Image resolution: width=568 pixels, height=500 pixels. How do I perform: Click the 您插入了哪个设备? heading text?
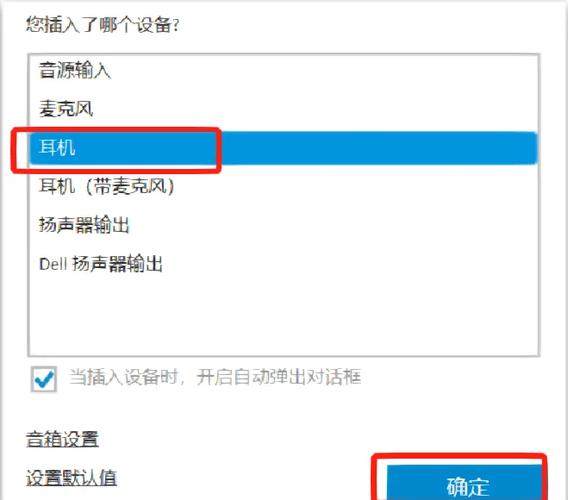(103, 25)
